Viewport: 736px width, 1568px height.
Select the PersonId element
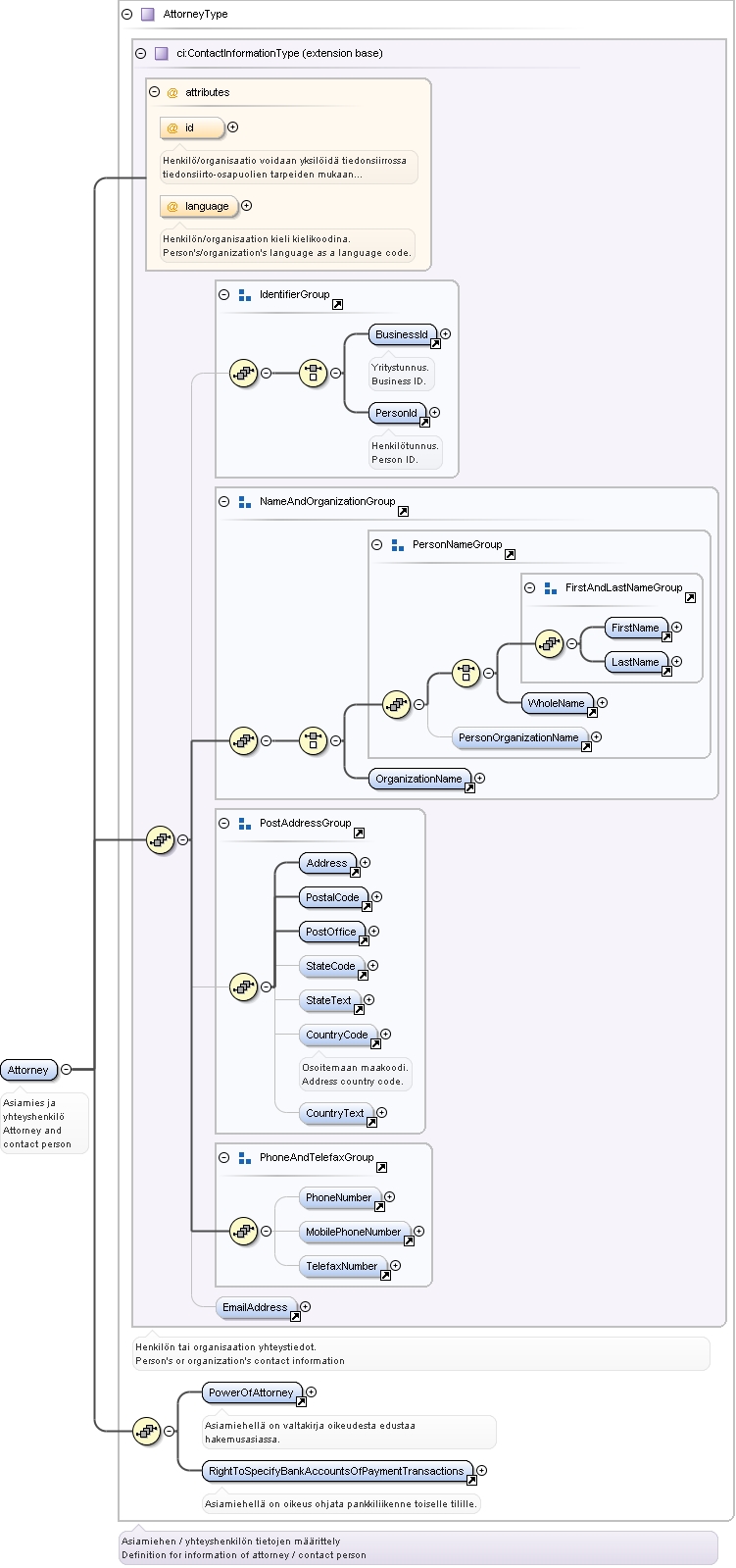point(397,414)
